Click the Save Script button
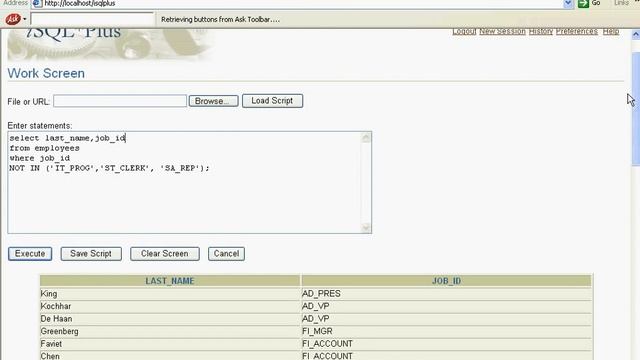Viewport: 640px width, 360px height. [x=91, y=253]
